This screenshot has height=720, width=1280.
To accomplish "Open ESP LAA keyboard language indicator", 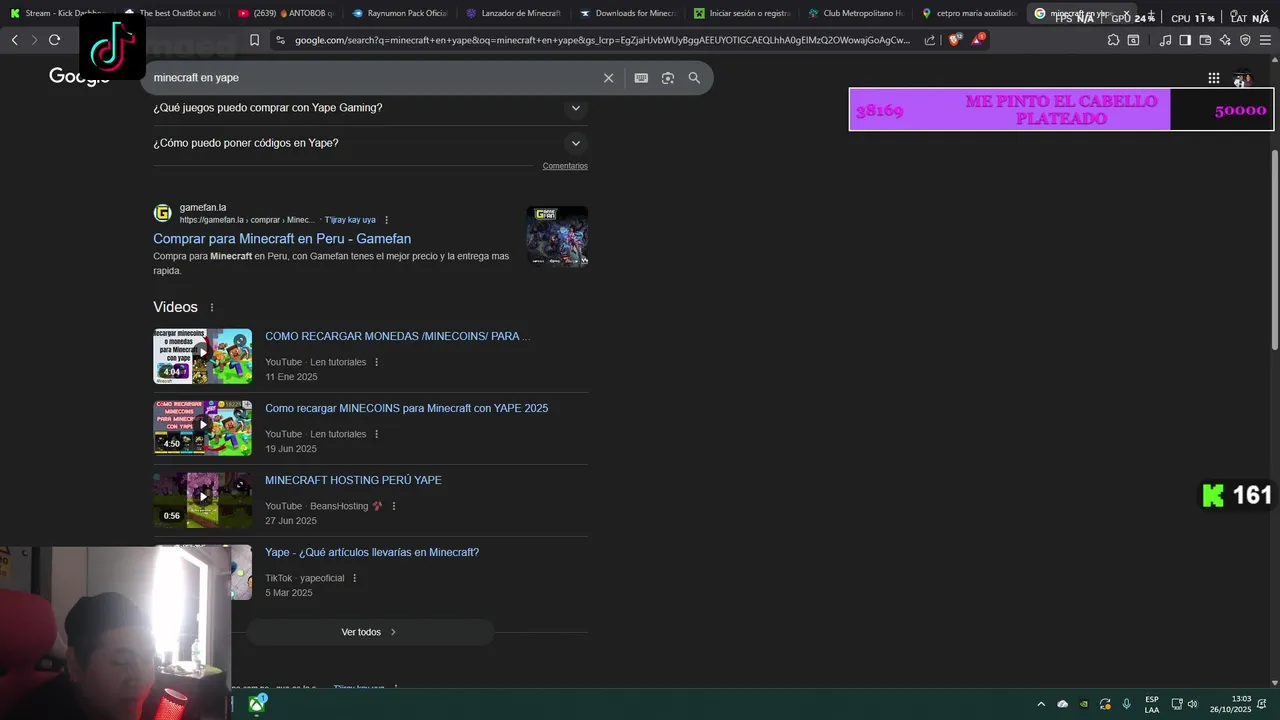I will click(1152, 704).
